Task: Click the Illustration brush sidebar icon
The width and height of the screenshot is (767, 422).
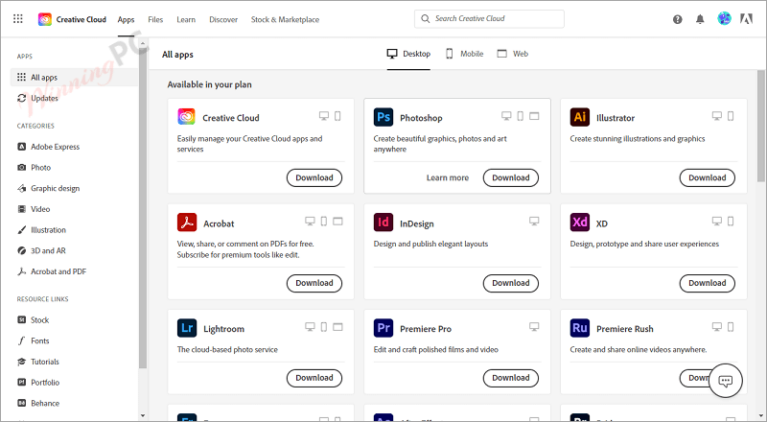Action: point(22,230)
